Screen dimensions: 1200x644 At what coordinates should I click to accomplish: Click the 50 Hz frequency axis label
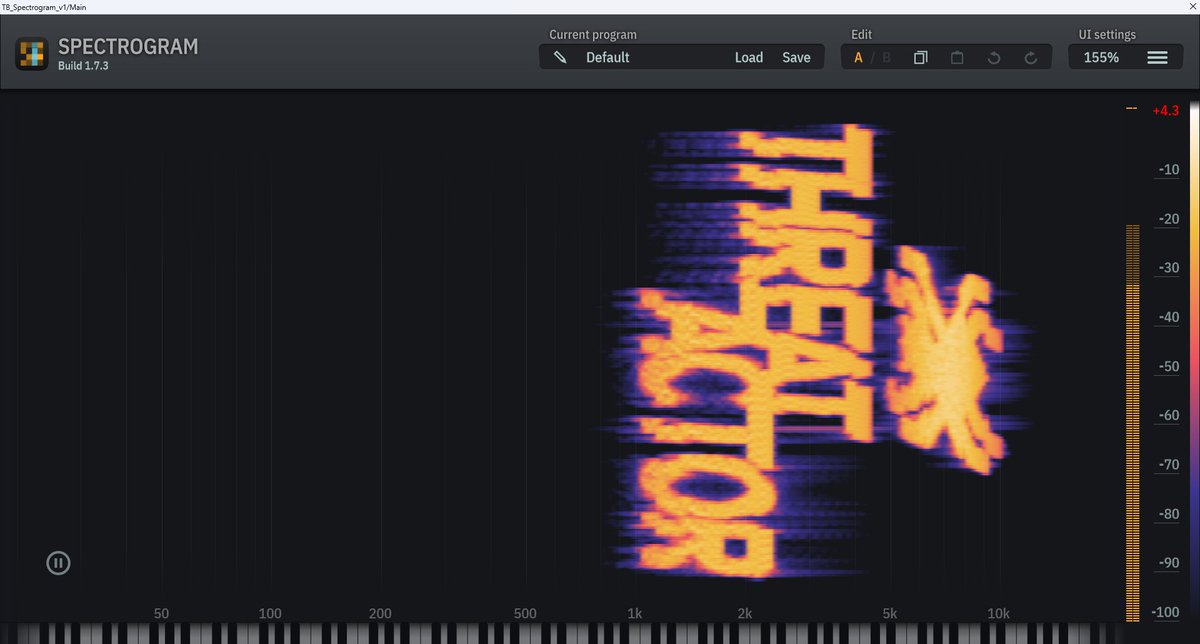click(x=161, y=613)
